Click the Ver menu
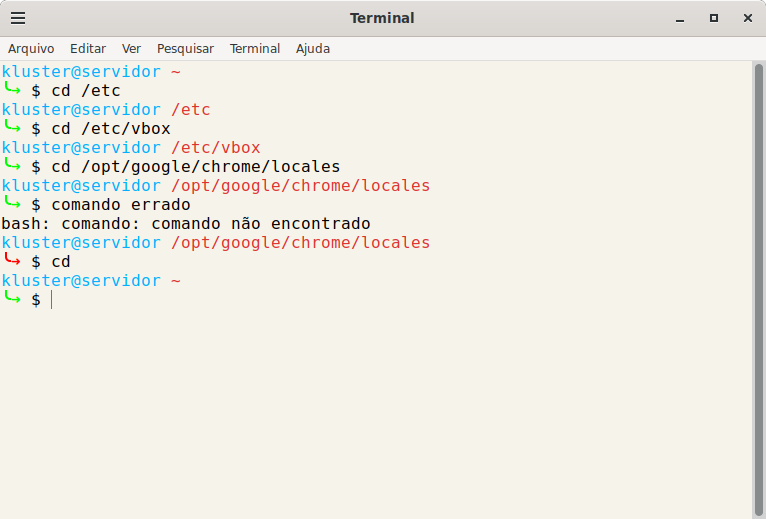Screen dimensions: 766x519 (x=131, y=48)
